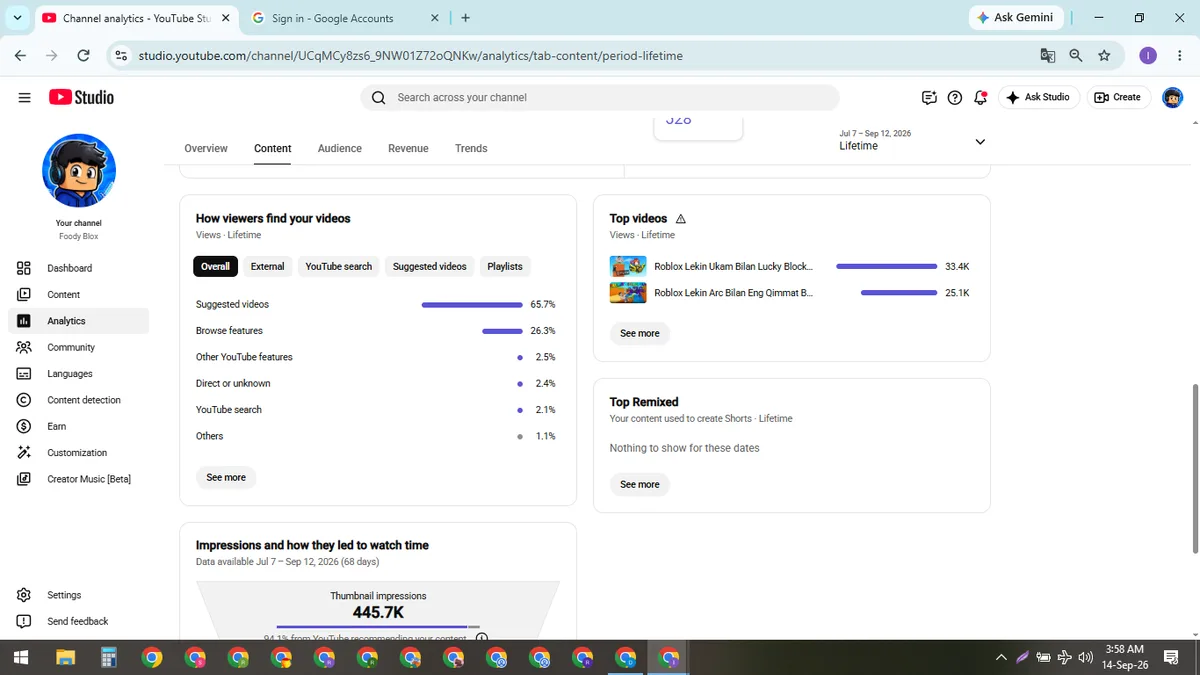This screenshot has height=675, width=1200.
Task: Click See more under traffic sources
Action: pyautogui.click(x=226, y=477)
